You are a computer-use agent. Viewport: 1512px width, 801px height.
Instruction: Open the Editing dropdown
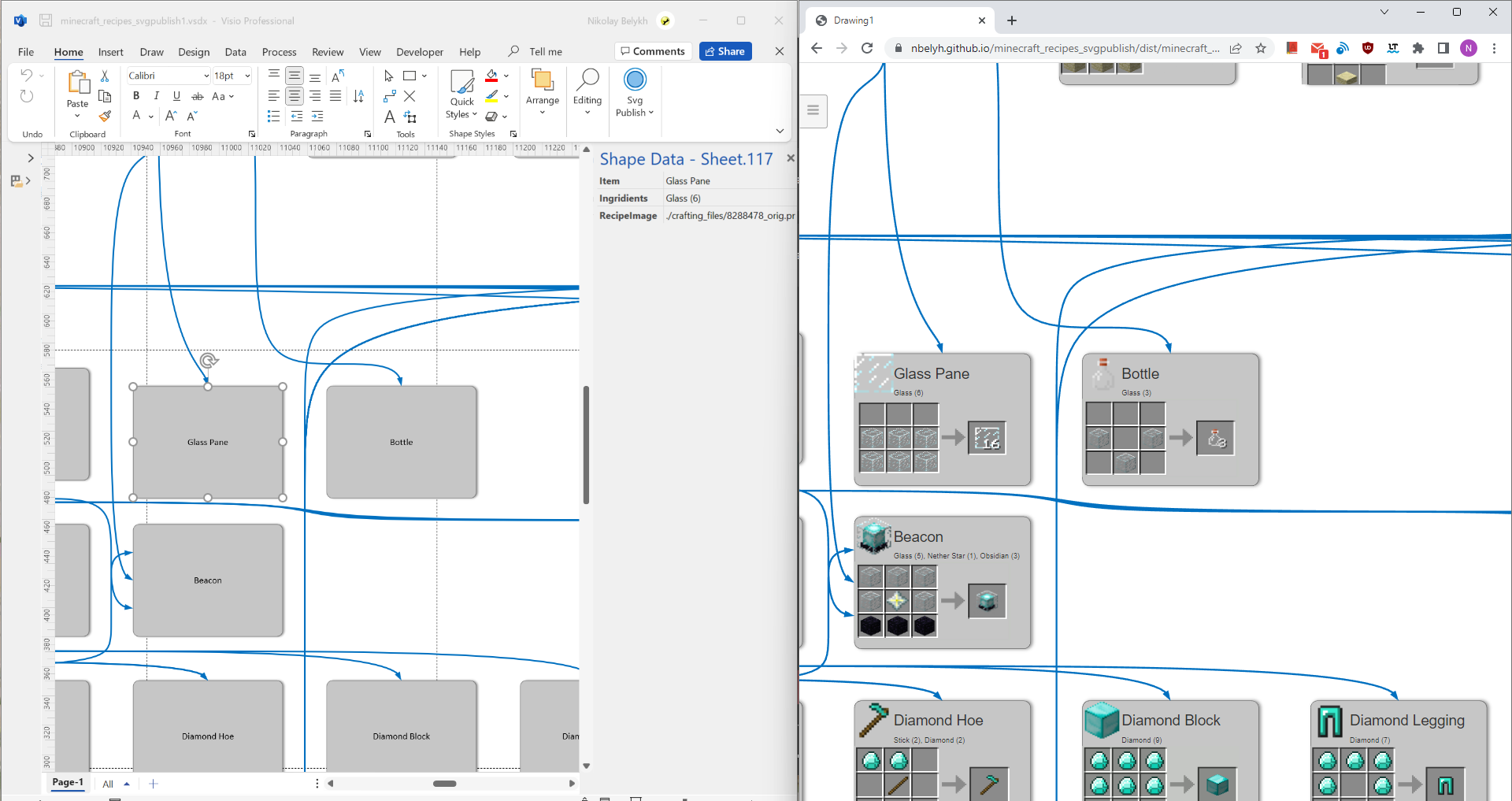[587, 92]
